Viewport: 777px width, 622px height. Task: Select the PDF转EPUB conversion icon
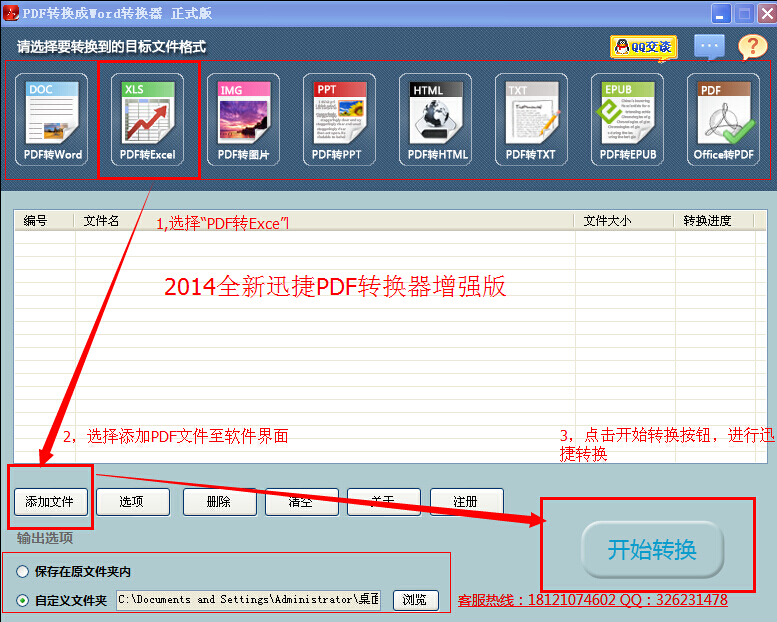pyautogui.click(x=627, y=119)
